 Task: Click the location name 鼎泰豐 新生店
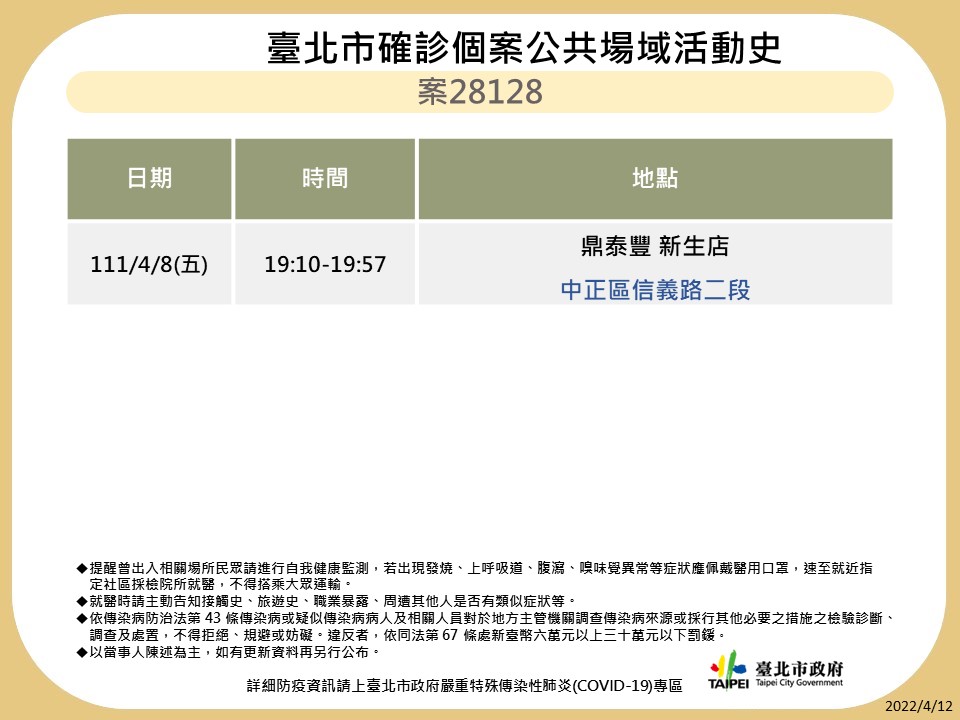[x=655, y=246]
